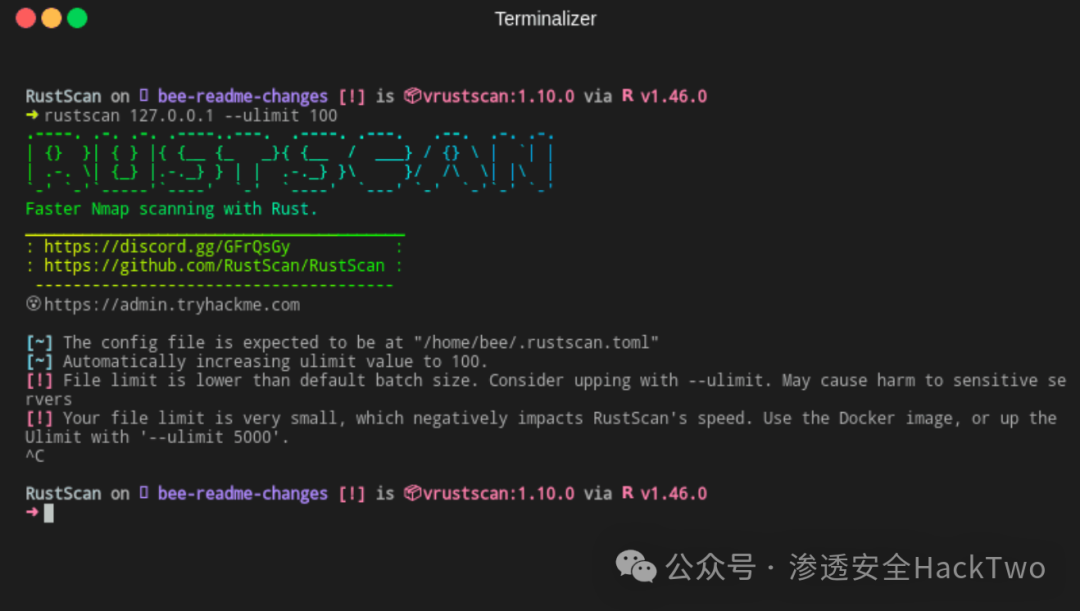The image size is (1080, 611).
Task: Click the [~] marker before the config file message
Action: 38,342
